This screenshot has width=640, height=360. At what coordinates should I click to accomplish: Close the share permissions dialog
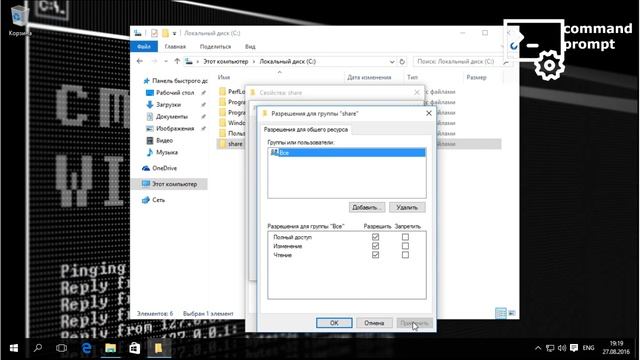point(429,113)
